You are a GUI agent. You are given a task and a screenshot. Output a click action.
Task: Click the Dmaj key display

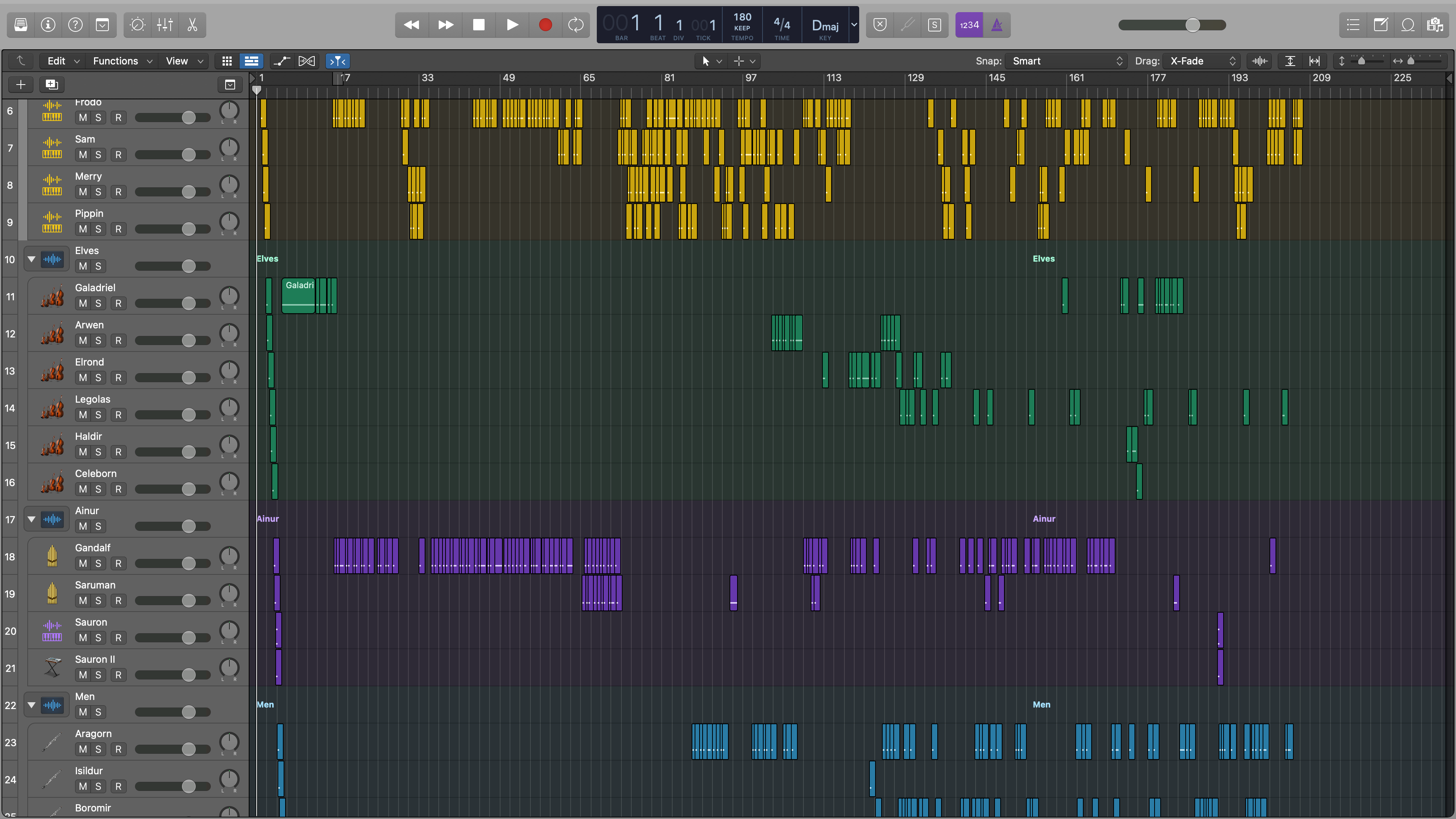point(825,25)
